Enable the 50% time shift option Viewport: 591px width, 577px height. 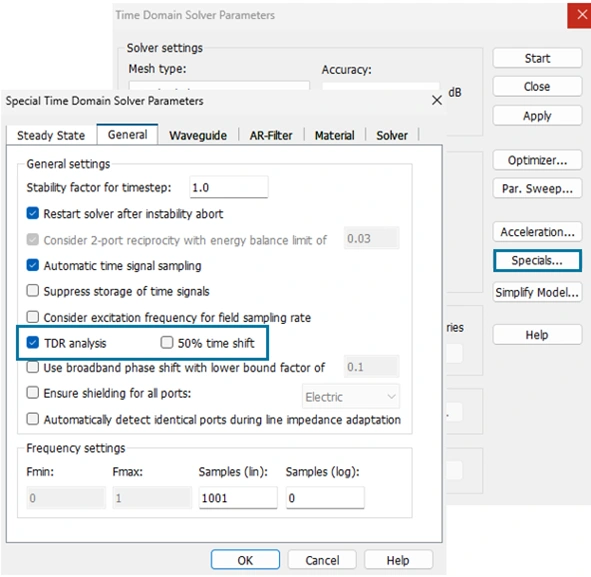coord(167,343)
